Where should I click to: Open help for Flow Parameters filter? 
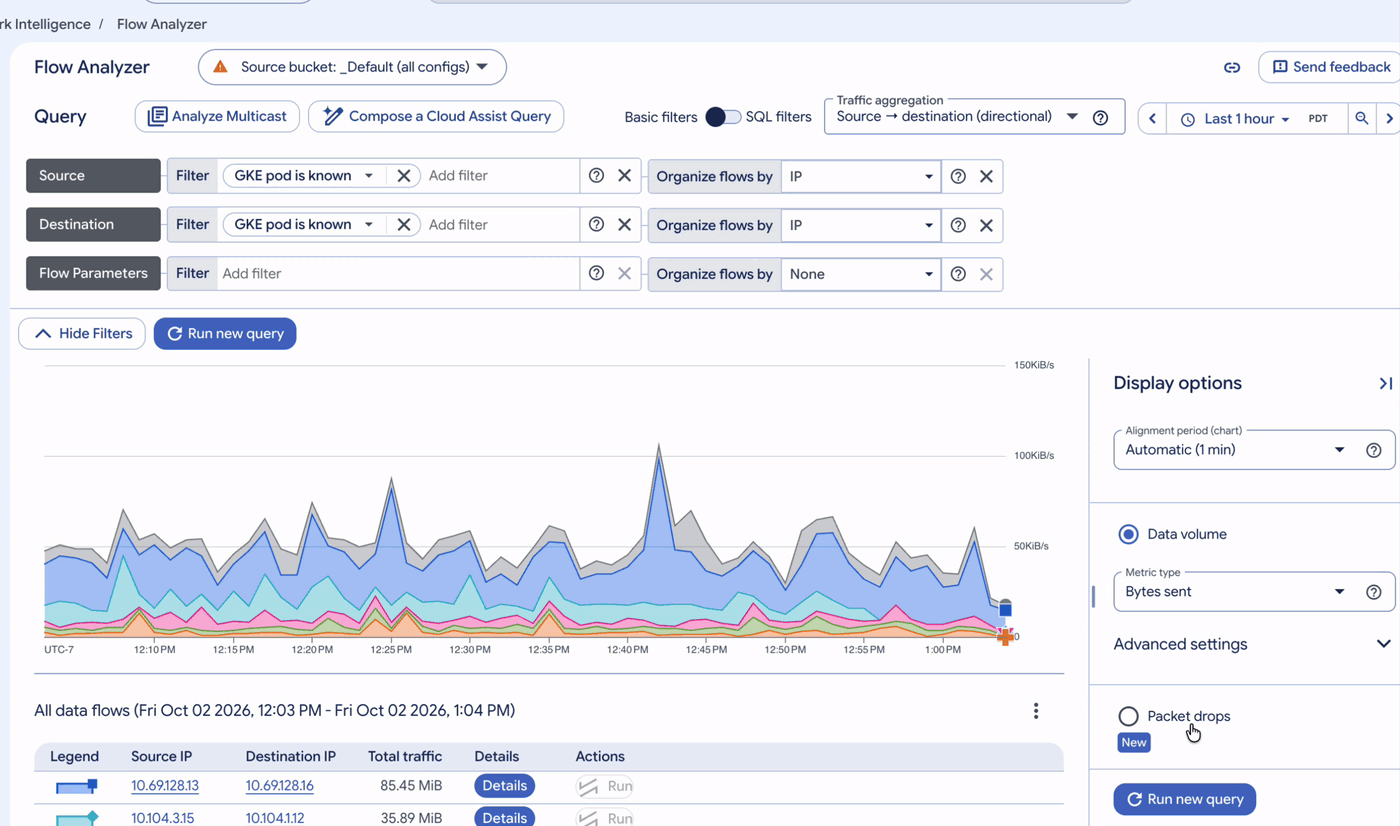596,274
